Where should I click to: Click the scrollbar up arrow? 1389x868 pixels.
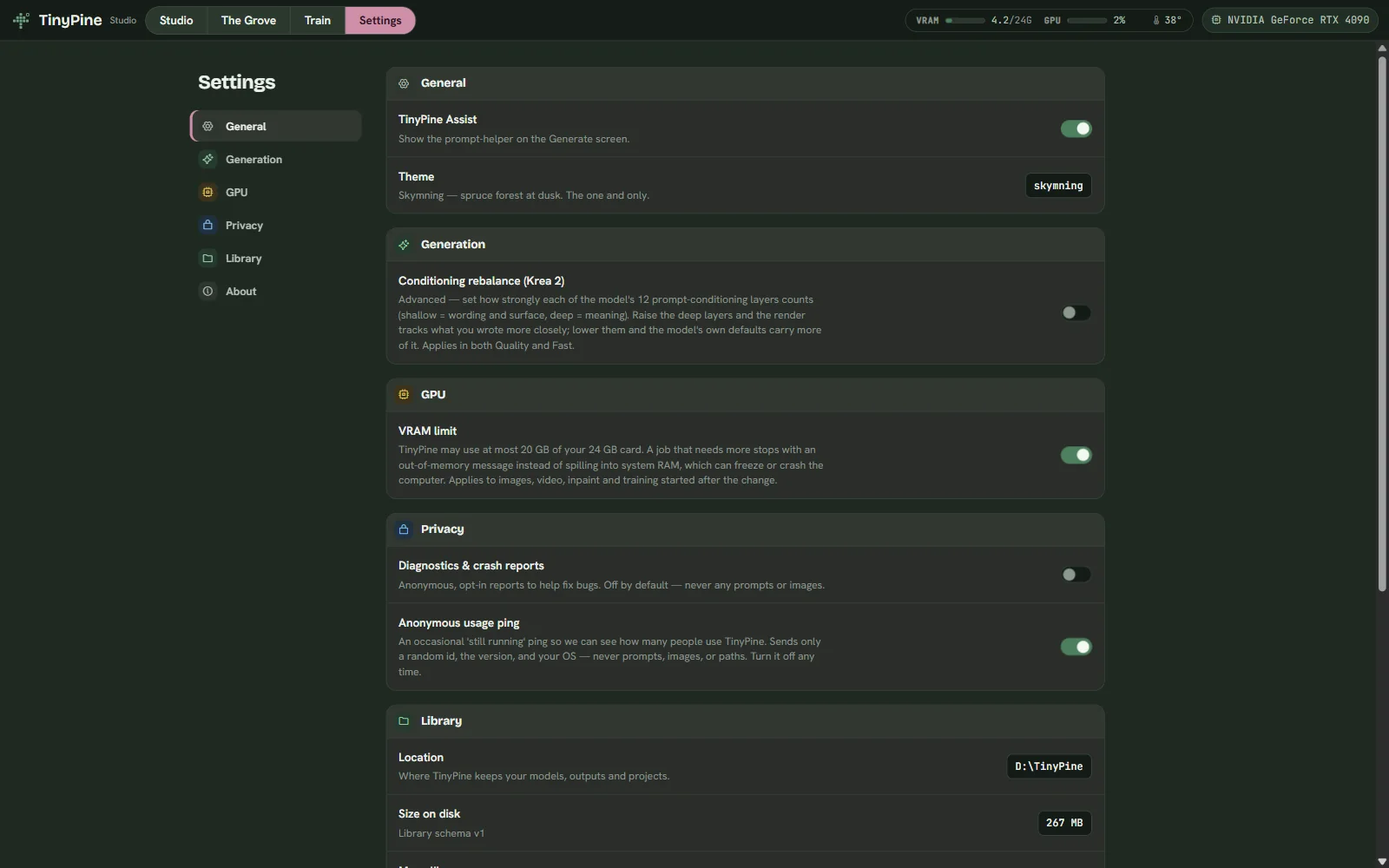coord(1382,49)
